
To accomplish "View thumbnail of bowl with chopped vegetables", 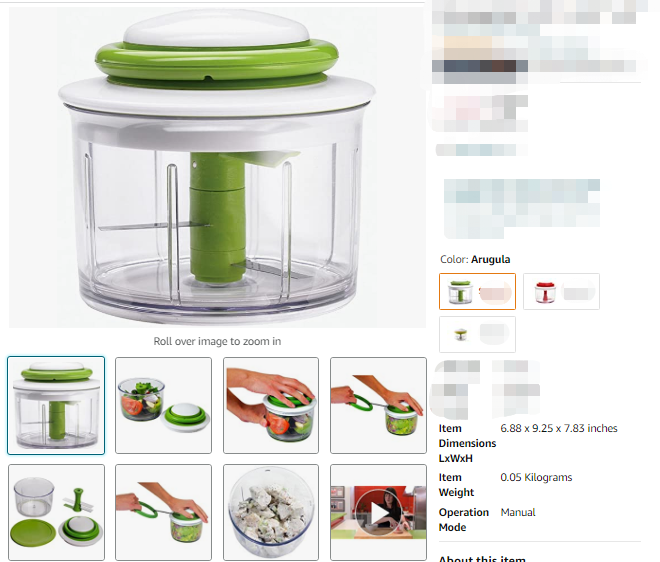I will coord(163,405).
